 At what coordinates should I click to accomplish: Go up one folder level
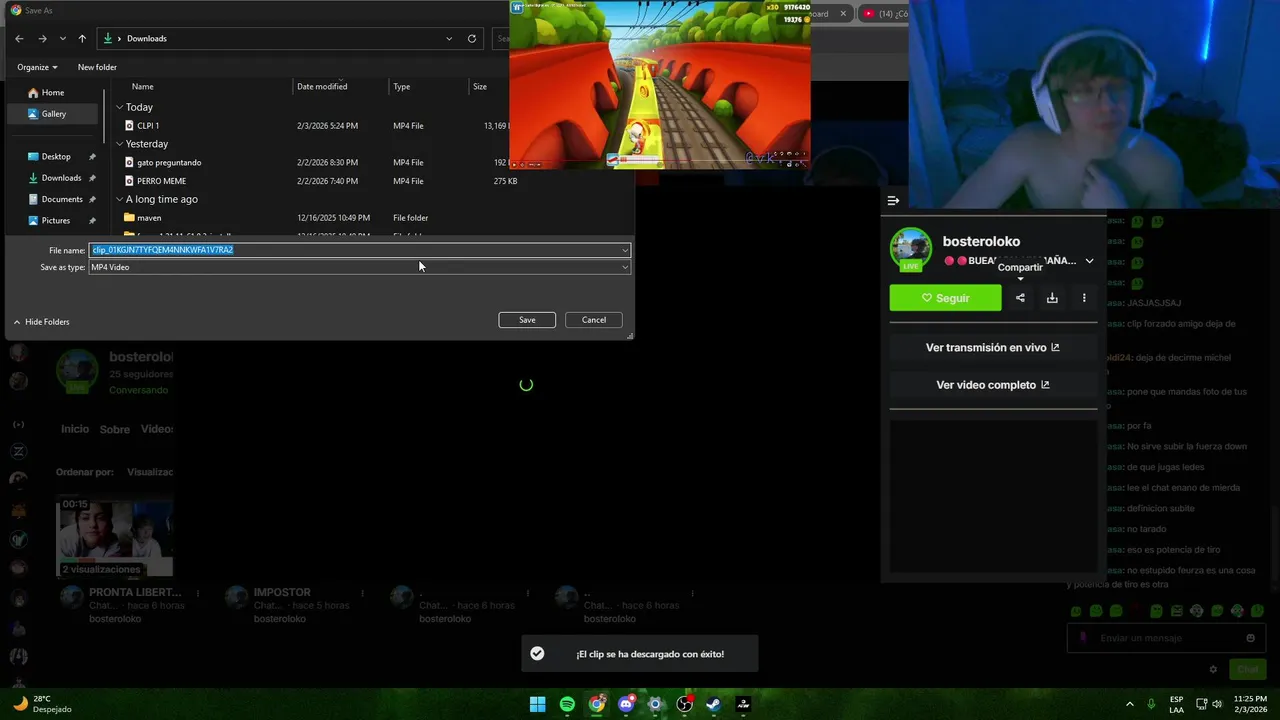click(82, 38)
